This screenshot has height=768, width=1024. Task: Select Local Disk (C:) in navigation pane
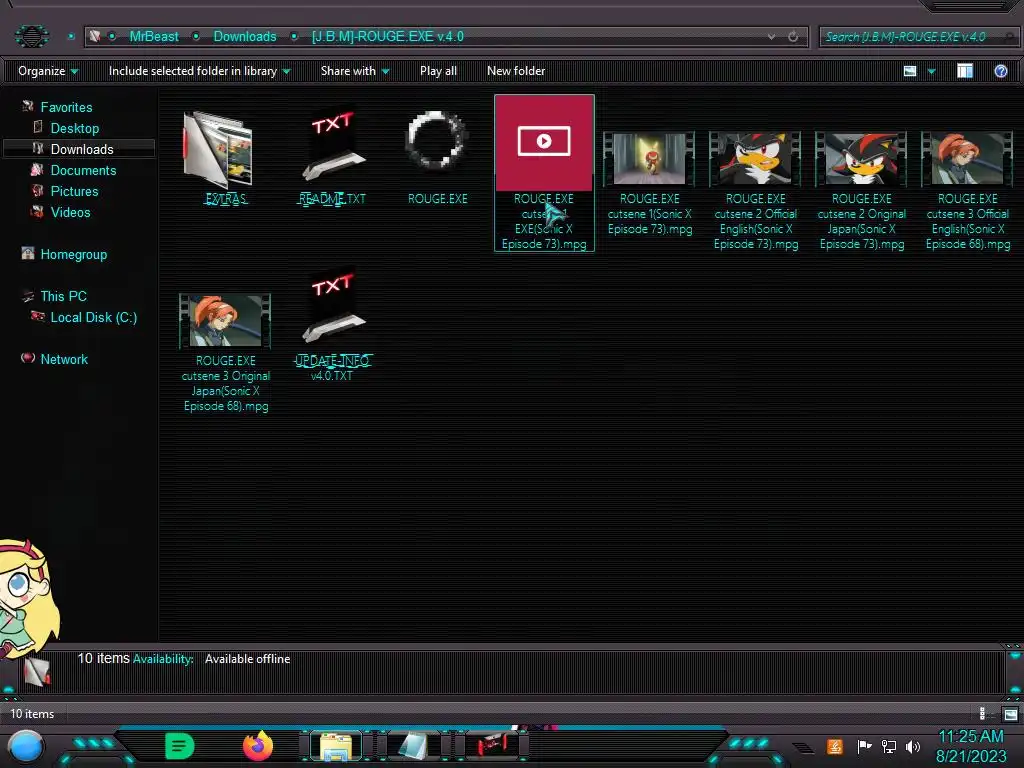click(93, 317)
